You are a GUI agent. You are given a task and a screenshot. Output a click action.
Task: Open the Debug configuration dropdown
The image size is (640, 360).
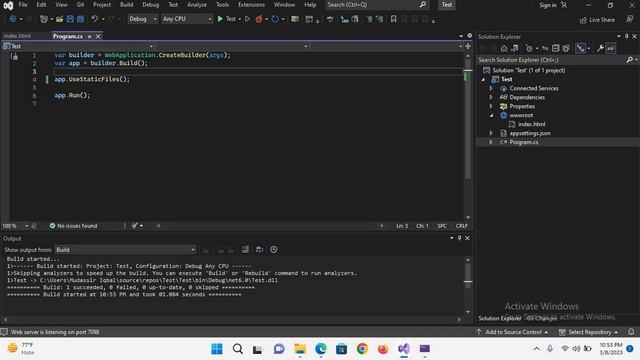tap(142, 19)
